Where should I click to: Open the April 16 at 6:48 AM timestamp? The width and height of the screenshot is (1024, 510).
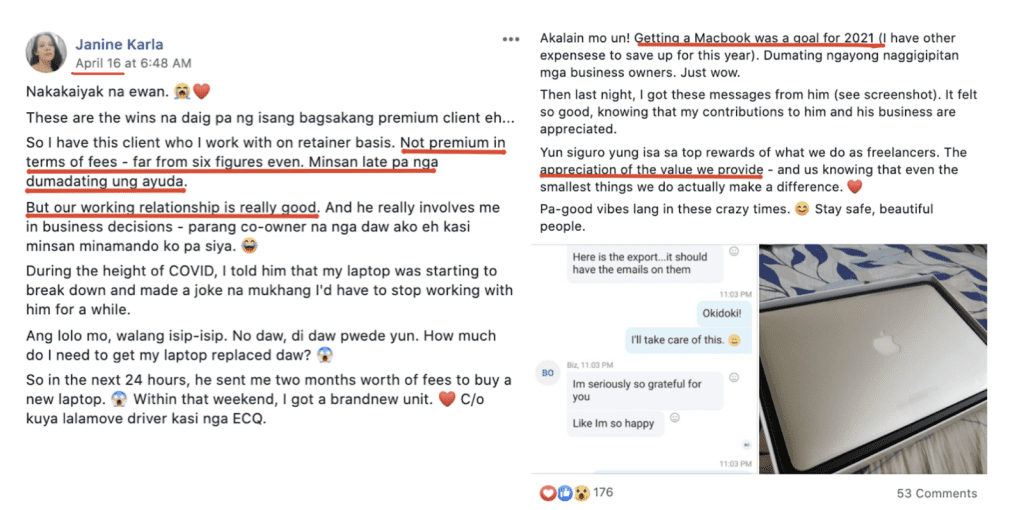(x=133, y=63)
